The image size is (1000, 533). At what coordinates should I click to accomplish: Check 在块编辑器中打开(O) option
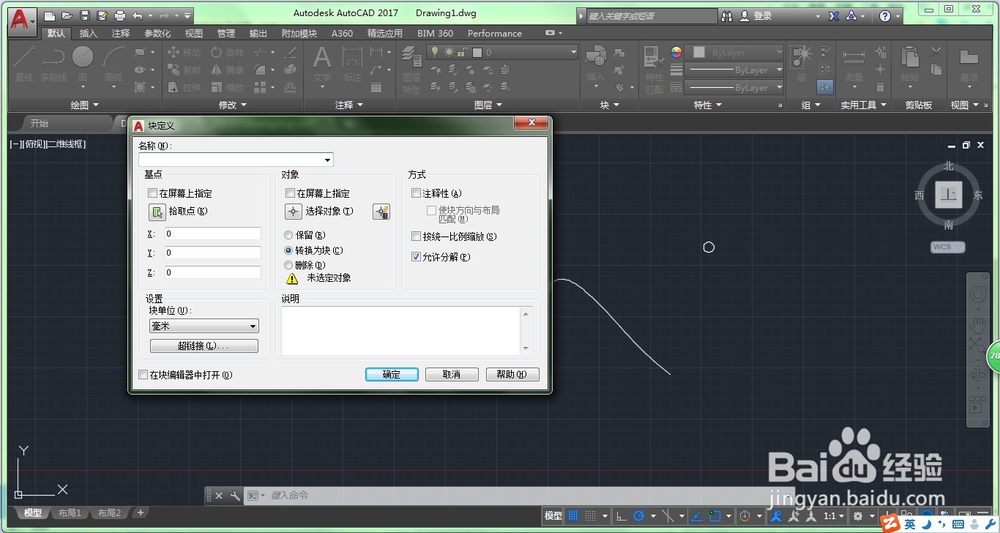[x=143, y=375]
